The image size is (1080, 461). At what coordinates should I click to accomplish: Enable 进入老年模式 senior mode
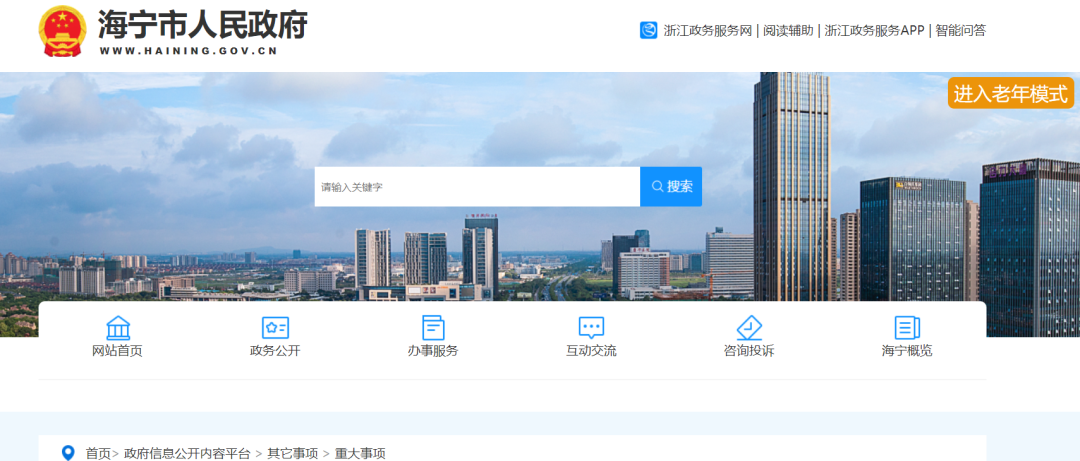(1010, 94)
